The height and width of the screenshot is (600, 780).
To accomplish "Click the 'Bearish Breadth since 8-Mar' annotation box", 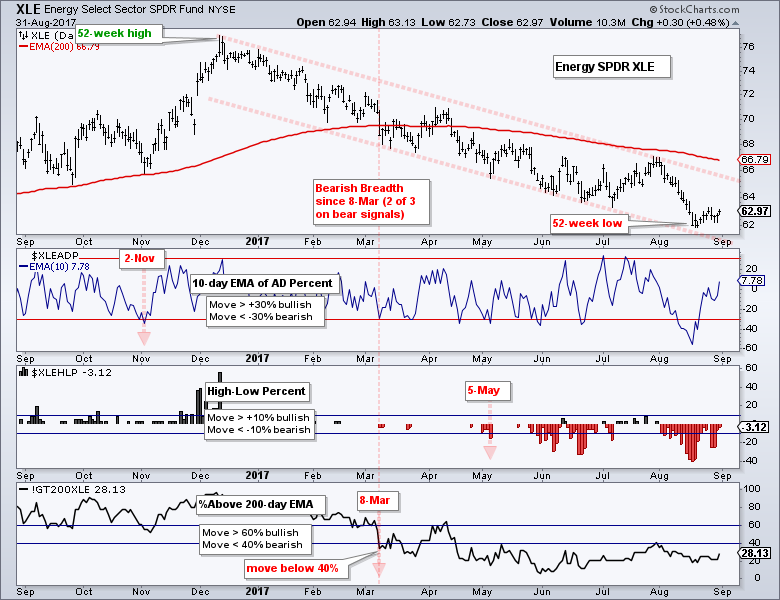I will [370, 201].
